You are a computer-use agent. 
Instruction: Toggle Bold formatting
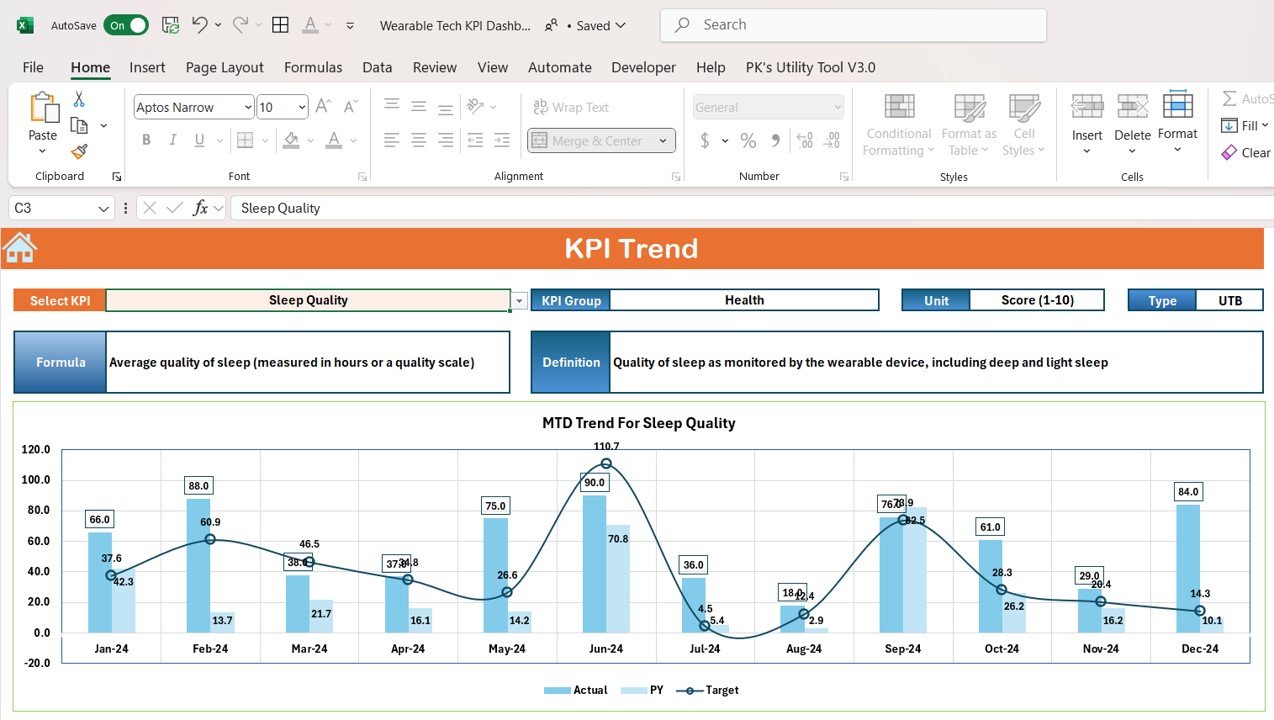(x=147, y=141)
